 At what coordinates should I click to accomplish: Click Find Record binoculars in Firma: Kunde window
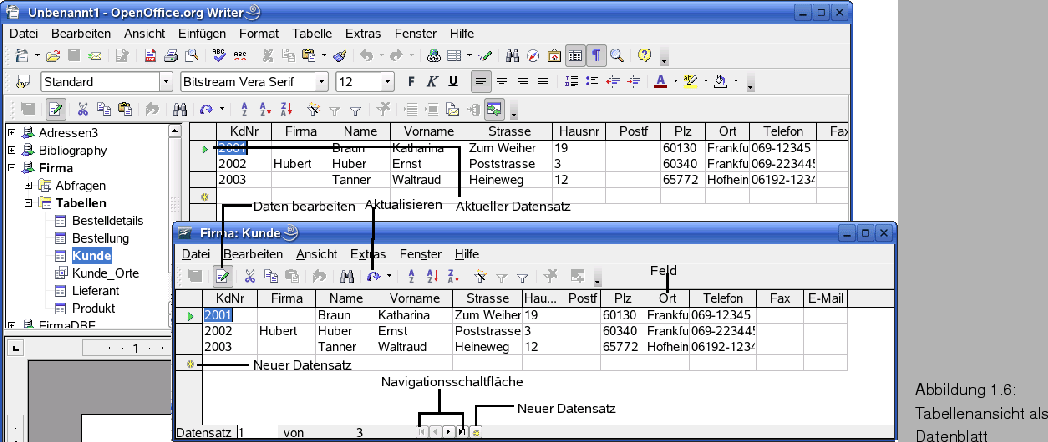coord(347,275)
